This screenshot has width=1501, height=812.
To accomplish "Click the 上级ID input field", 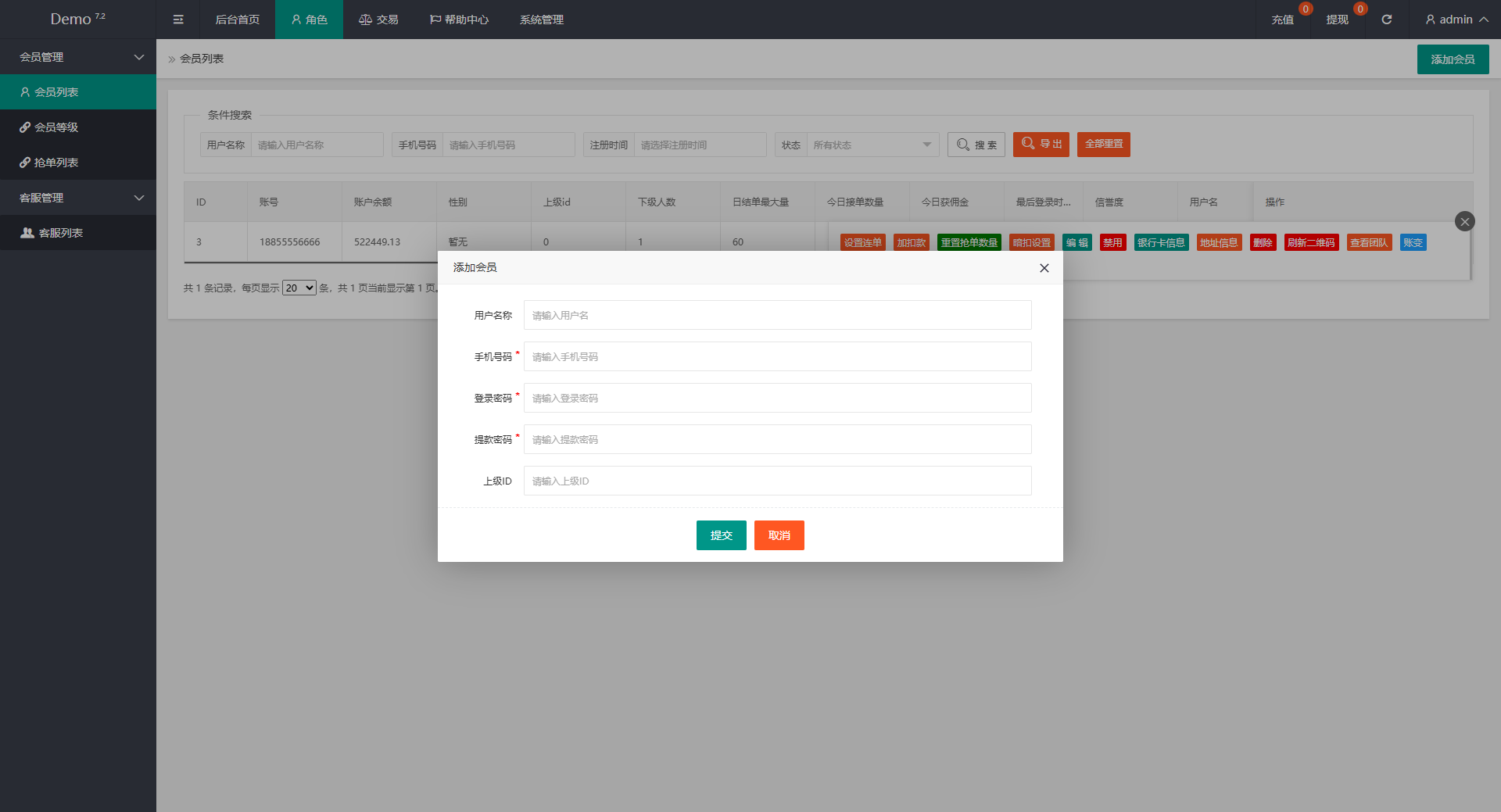I will (x=777, y=481).
